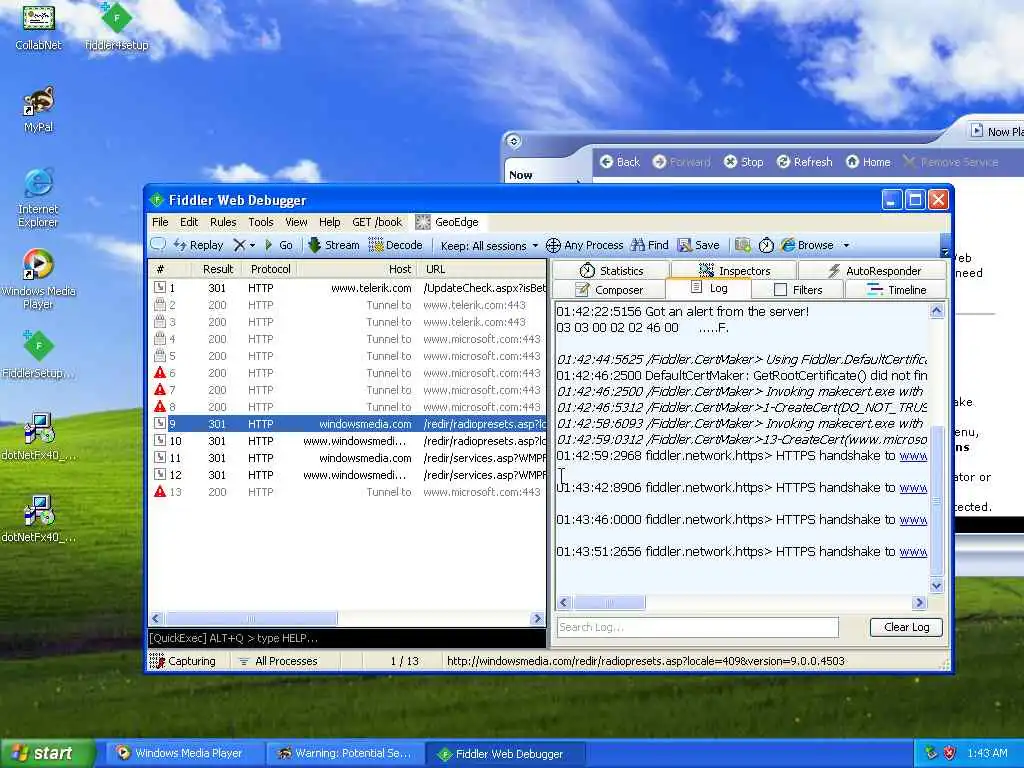Switch to the Warning: Potential Se... taskbar button
This screenshot has width=1024, height=768.
pos(345,753)
